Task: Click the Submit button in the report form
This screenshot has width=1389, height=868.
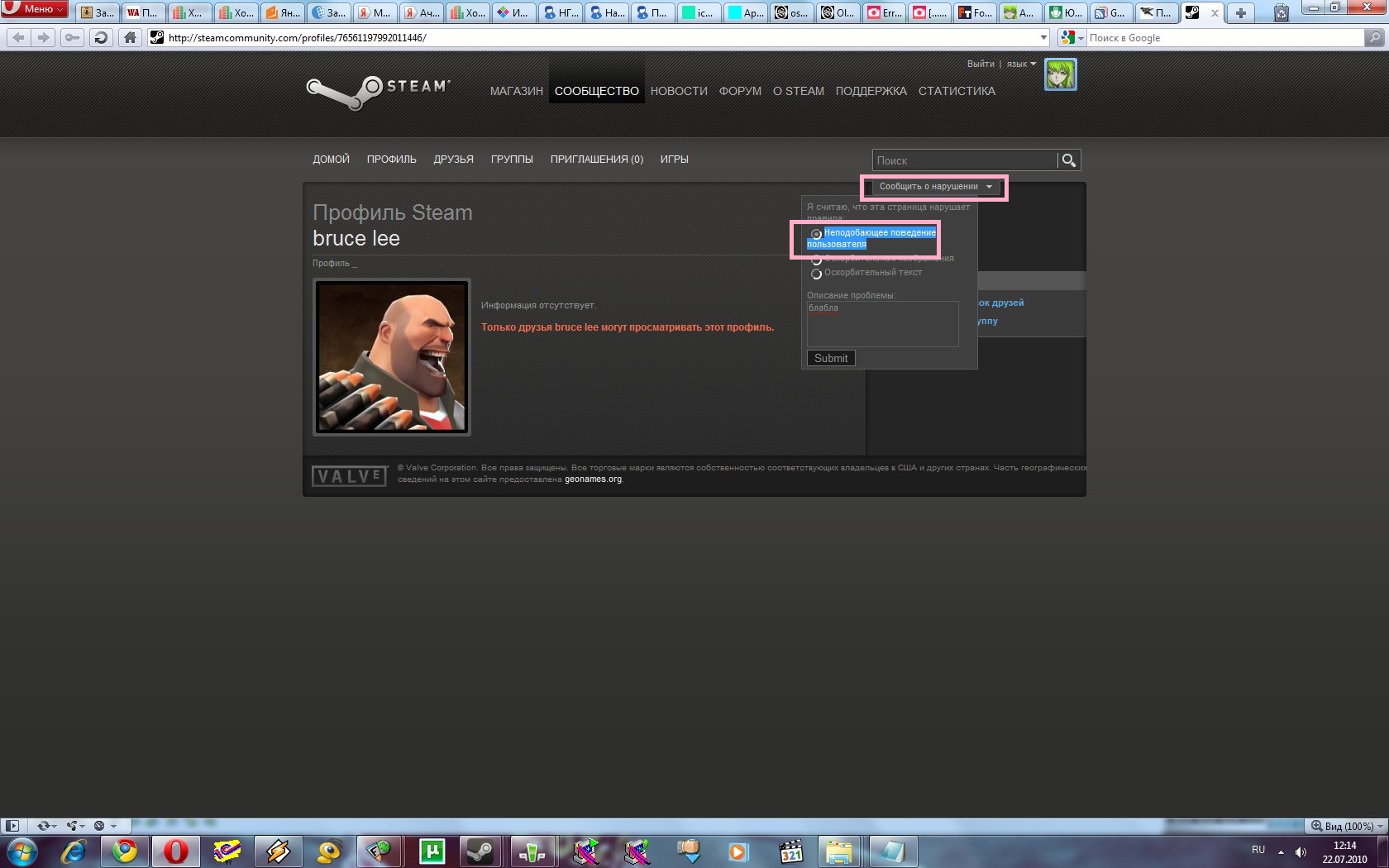Action: point(831,358)
